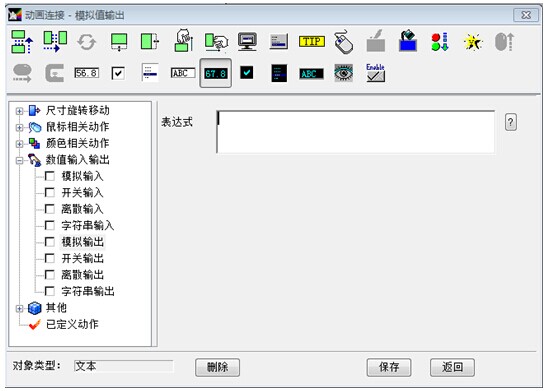Click the 保存 button
The width and height of the screenshot is (545, 391).
389,367
